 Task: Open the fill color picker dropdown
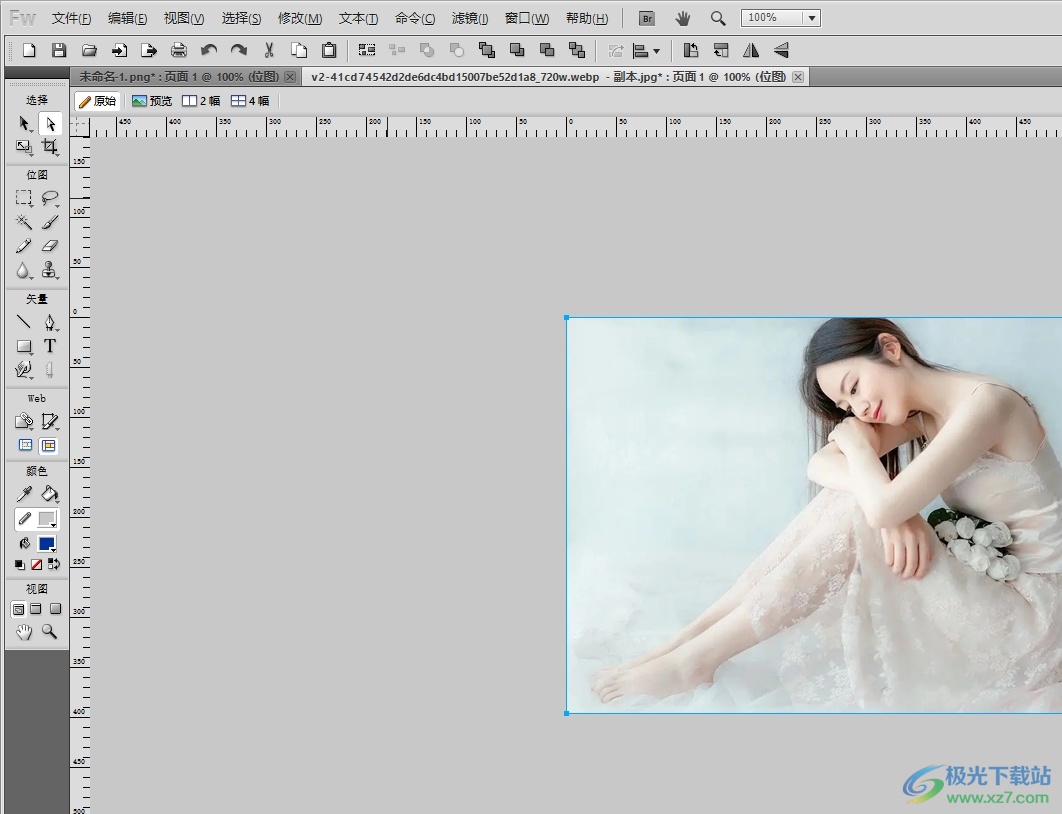click(x=47, y=544)
